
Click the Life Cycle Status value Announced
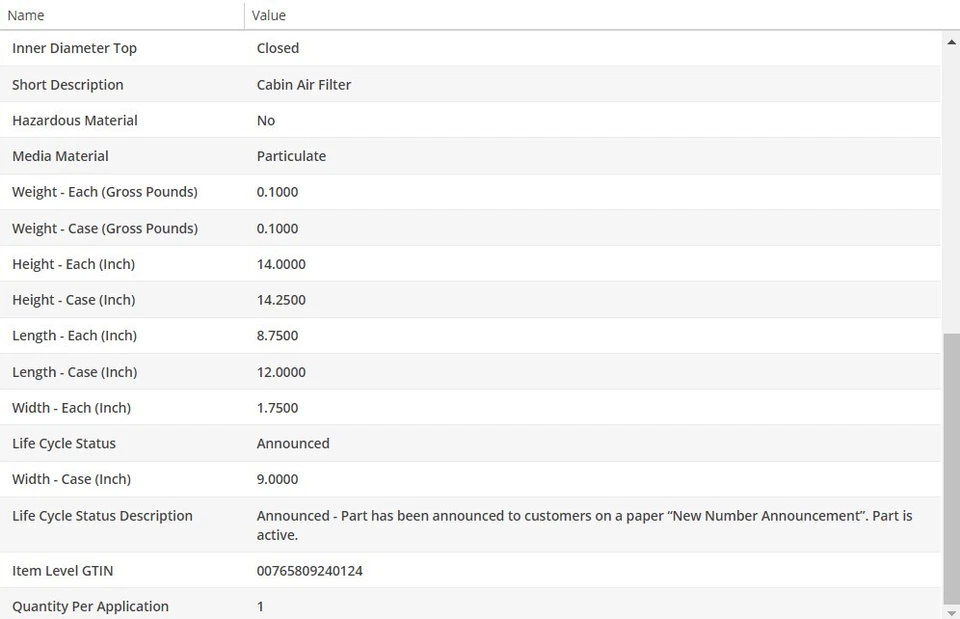(293, 444)
